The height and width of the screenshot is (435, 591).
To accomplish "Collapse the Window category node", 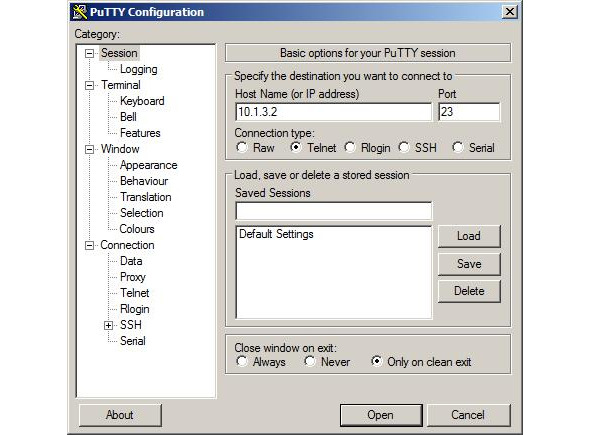I will (89, 149).
